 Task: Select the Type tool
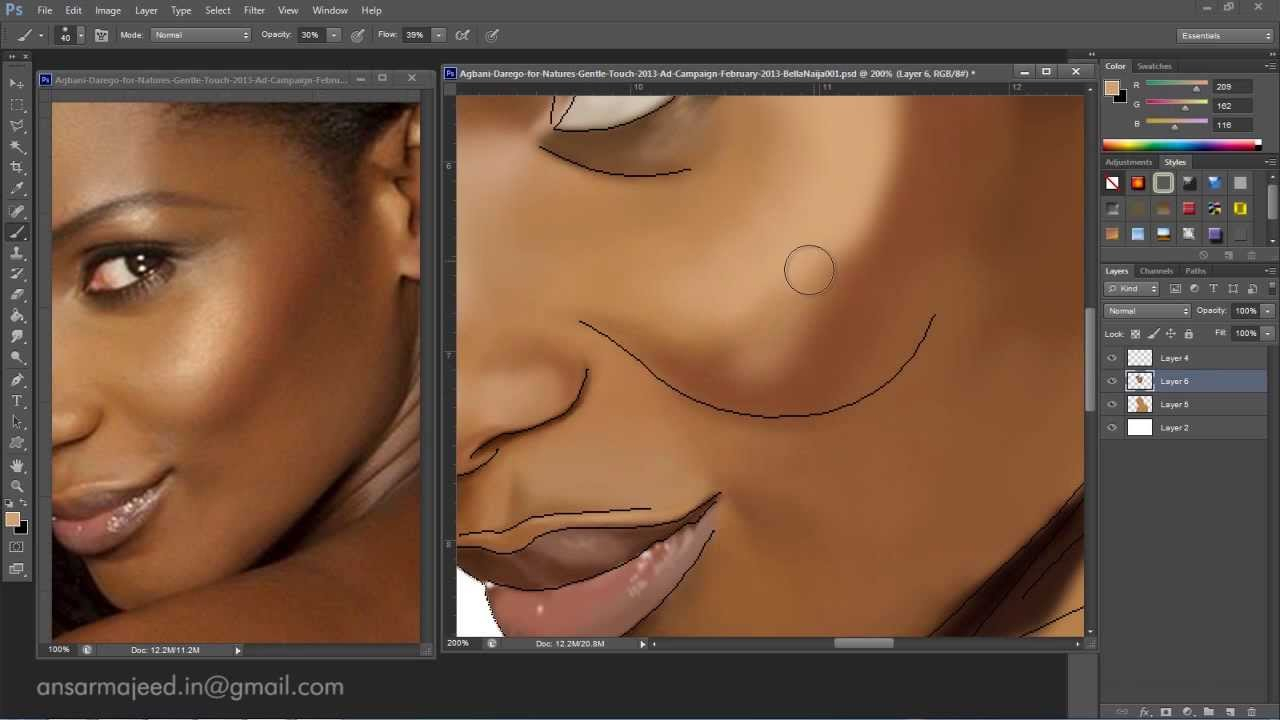tap(17, 401)
